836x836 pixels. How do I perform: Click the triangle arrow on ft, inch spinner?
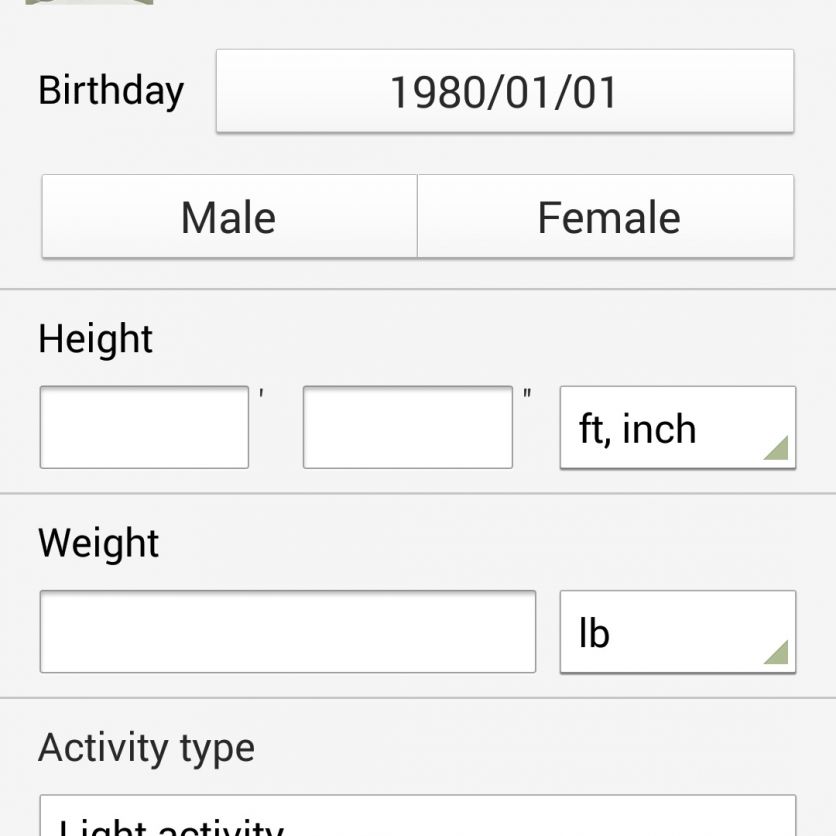[776, 447]
